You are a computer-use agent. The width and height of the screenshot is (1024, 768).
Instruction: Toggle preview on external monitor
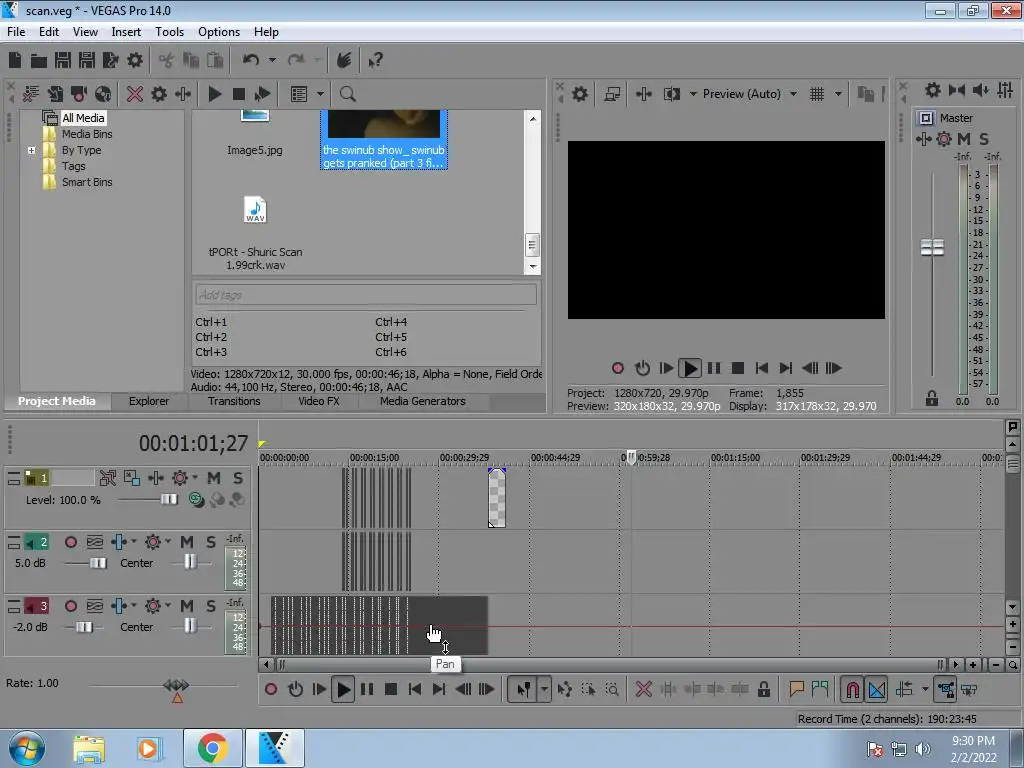point(612,94)
